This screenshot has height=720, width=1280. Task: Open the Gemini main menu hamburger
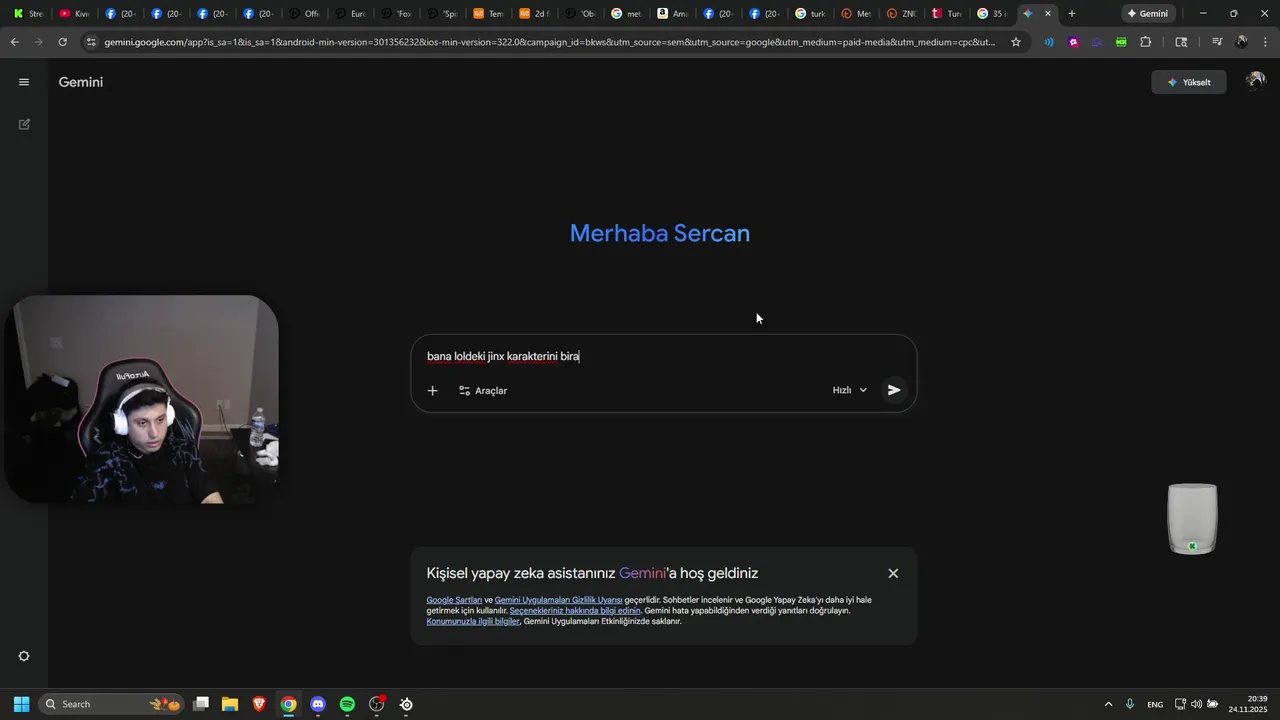[x=24, y=82]
